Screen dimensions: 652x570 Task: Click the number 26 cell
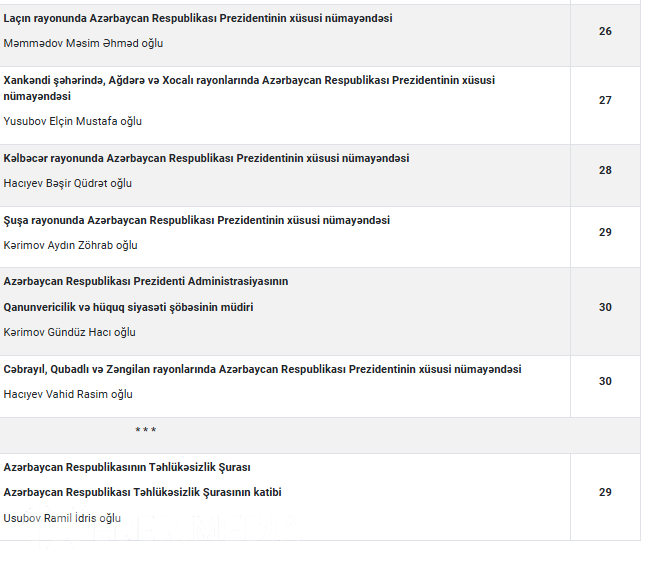coord(605,32)
